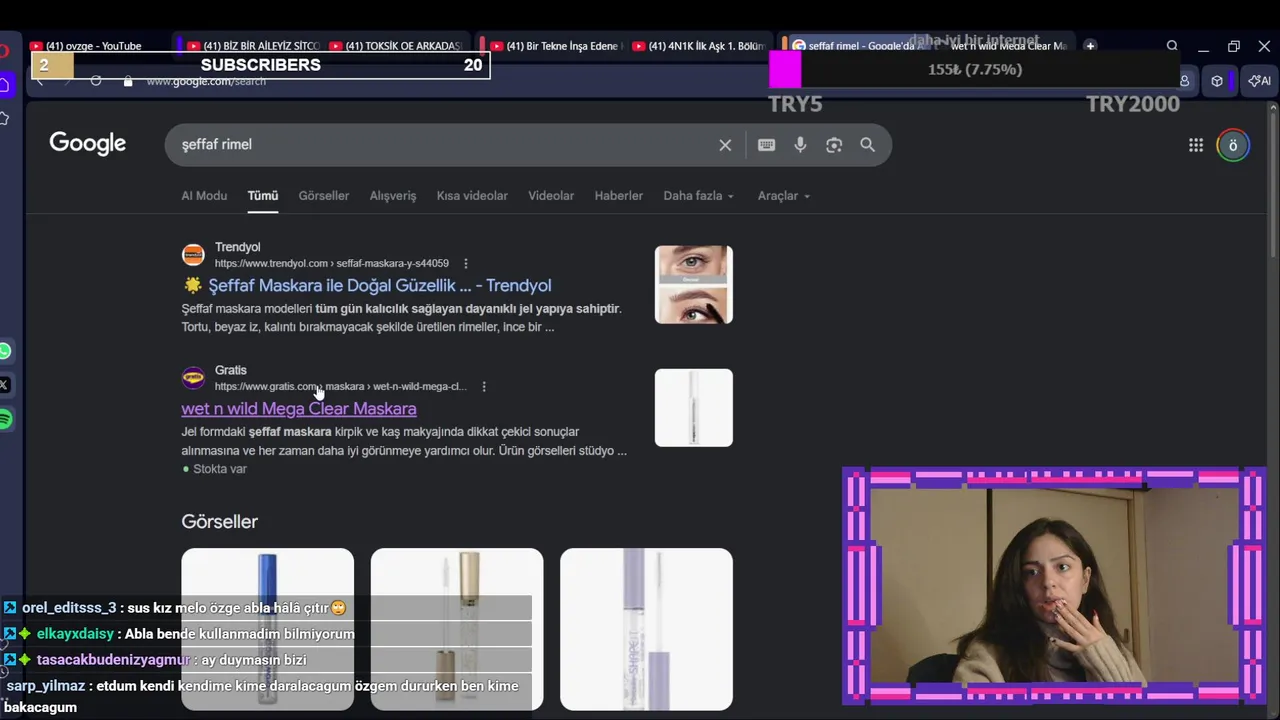
Task: Click the google.com/search address bar
Action: point(206,81)
